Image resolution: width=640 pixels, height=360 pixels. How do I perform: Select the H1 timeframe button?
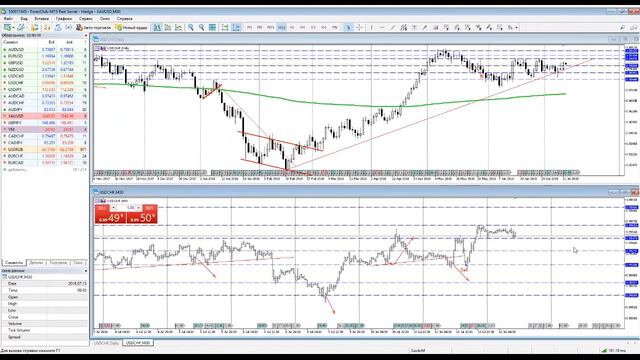point(291,27)
